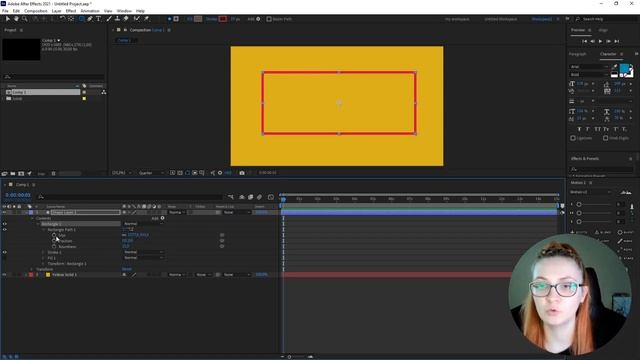Open the Composition menu

(36, 11)
